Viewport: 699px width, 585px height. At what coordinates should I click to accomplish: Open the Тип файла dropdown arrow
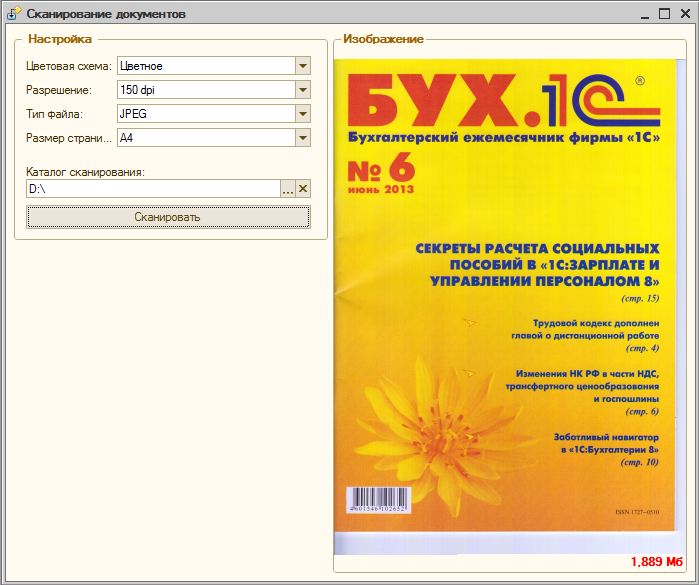click(303, 114)
